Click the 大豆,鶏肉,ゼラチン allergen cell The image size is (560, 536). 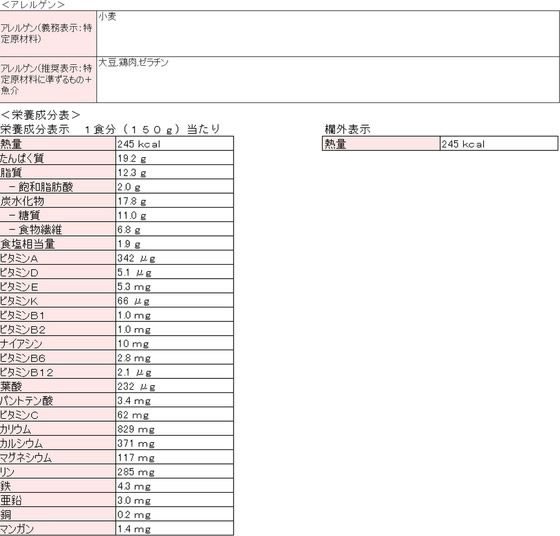[x=328, y=79]
